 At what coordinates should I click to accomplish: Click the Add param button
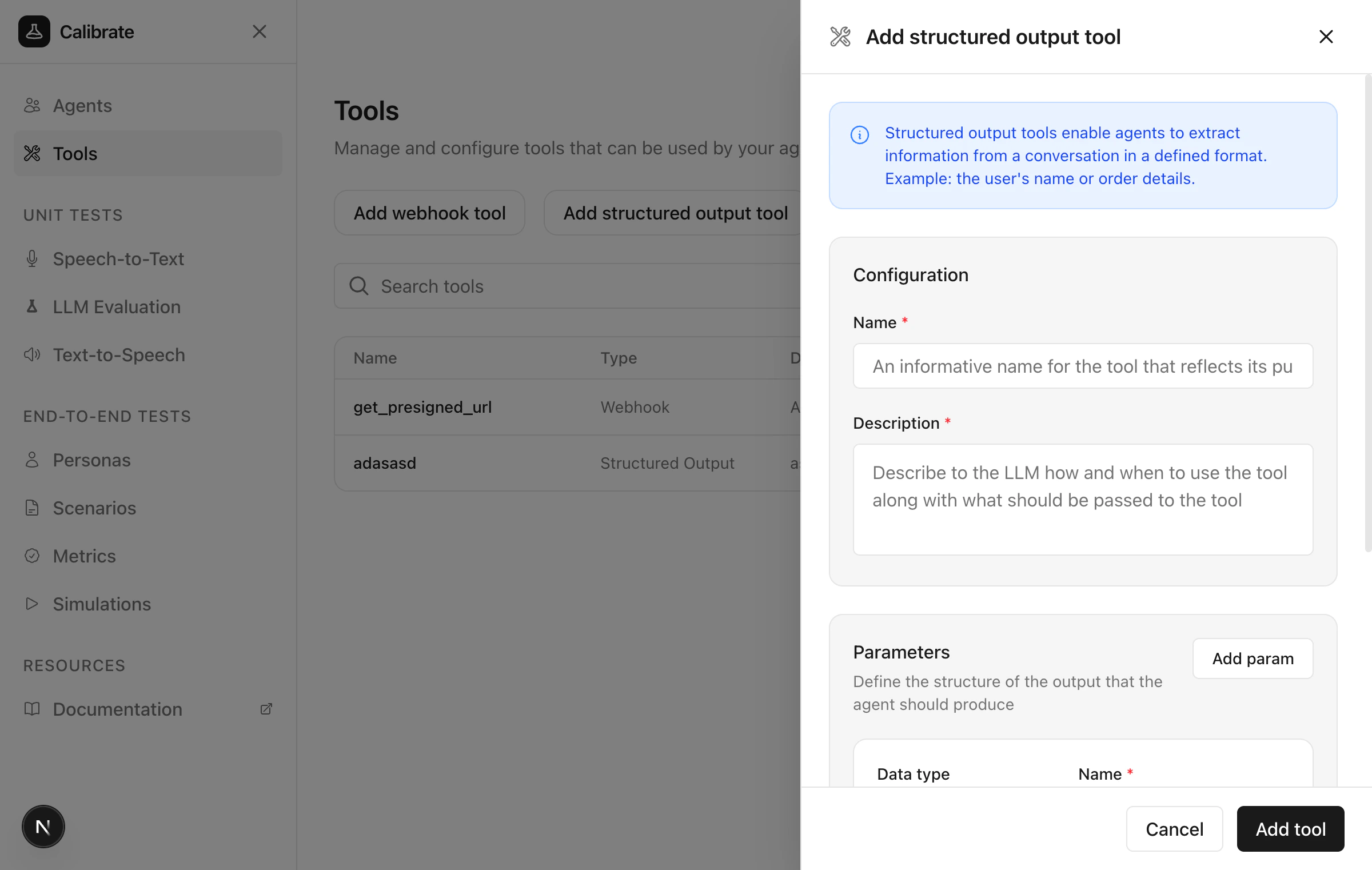point(1253,659)
